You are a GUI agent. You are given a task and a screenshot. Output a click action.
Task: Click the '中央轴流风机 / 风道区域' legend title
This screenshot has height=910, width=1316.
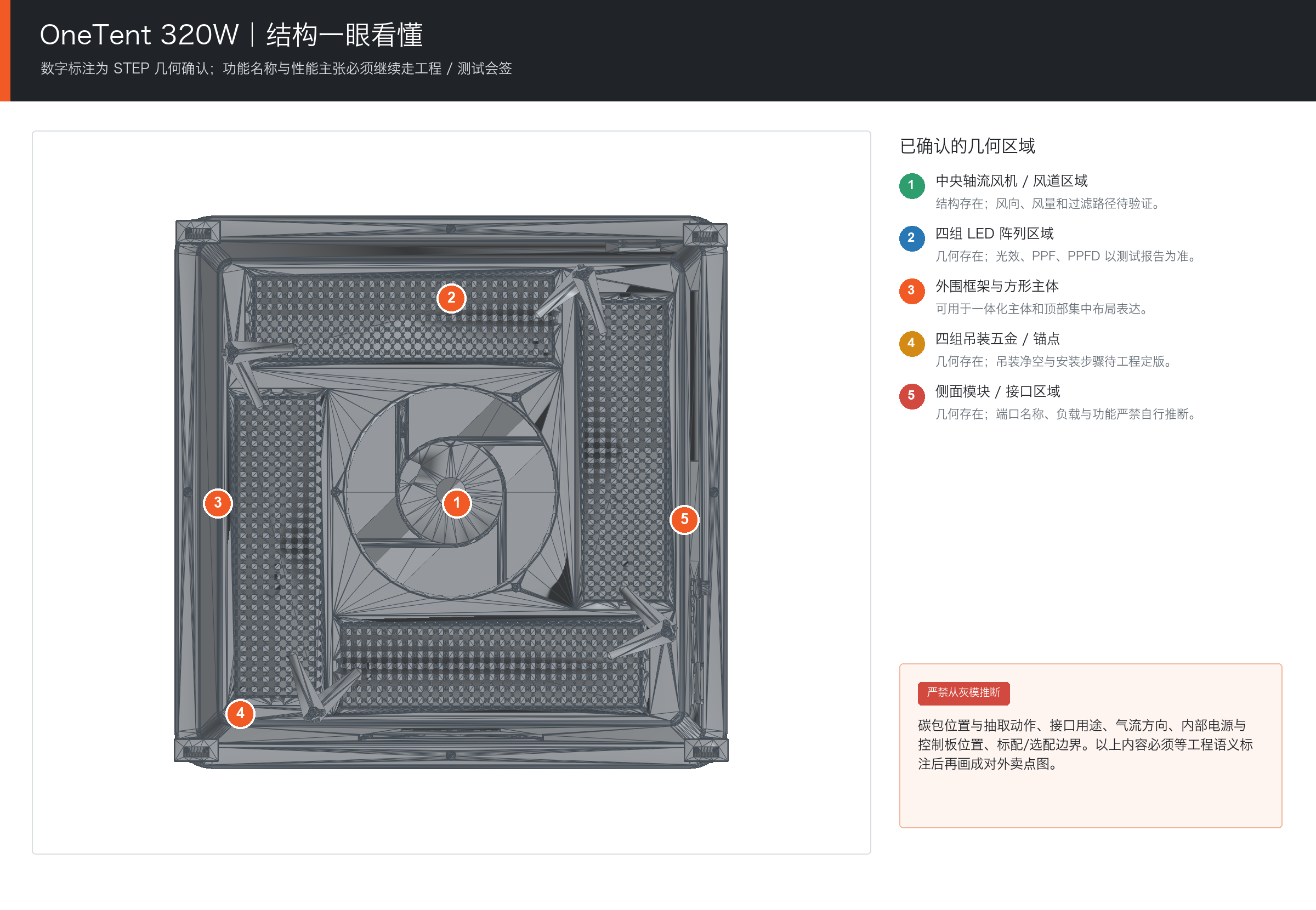click(1012, 181)
